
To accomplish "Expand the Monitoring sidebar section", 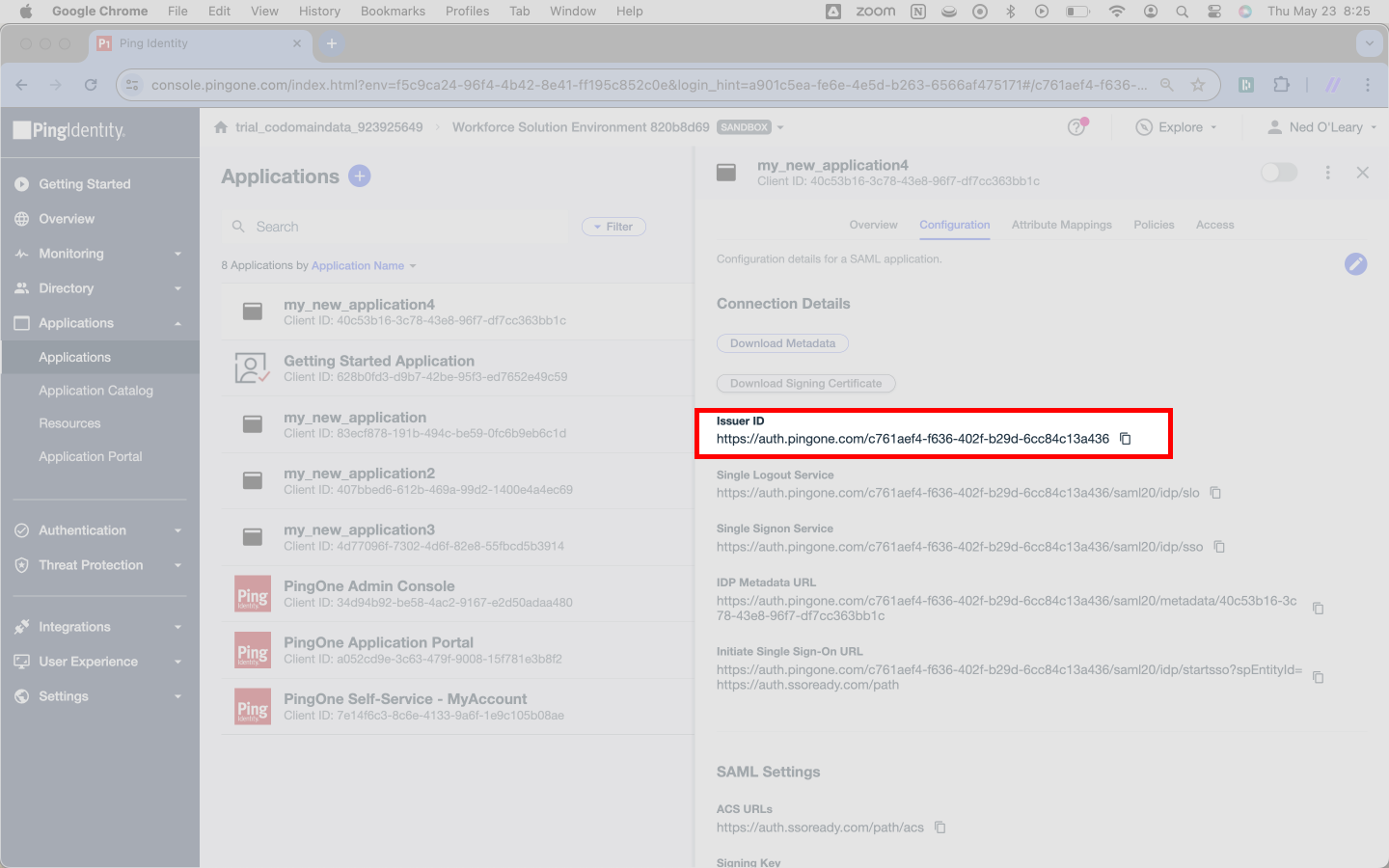I will [99, 254].
